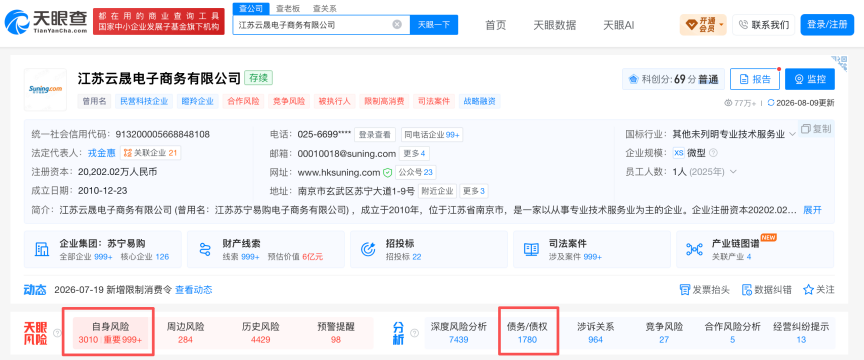Switch to the 查关系 search tab
Screen dimensions: 864x360
[325, 8]
